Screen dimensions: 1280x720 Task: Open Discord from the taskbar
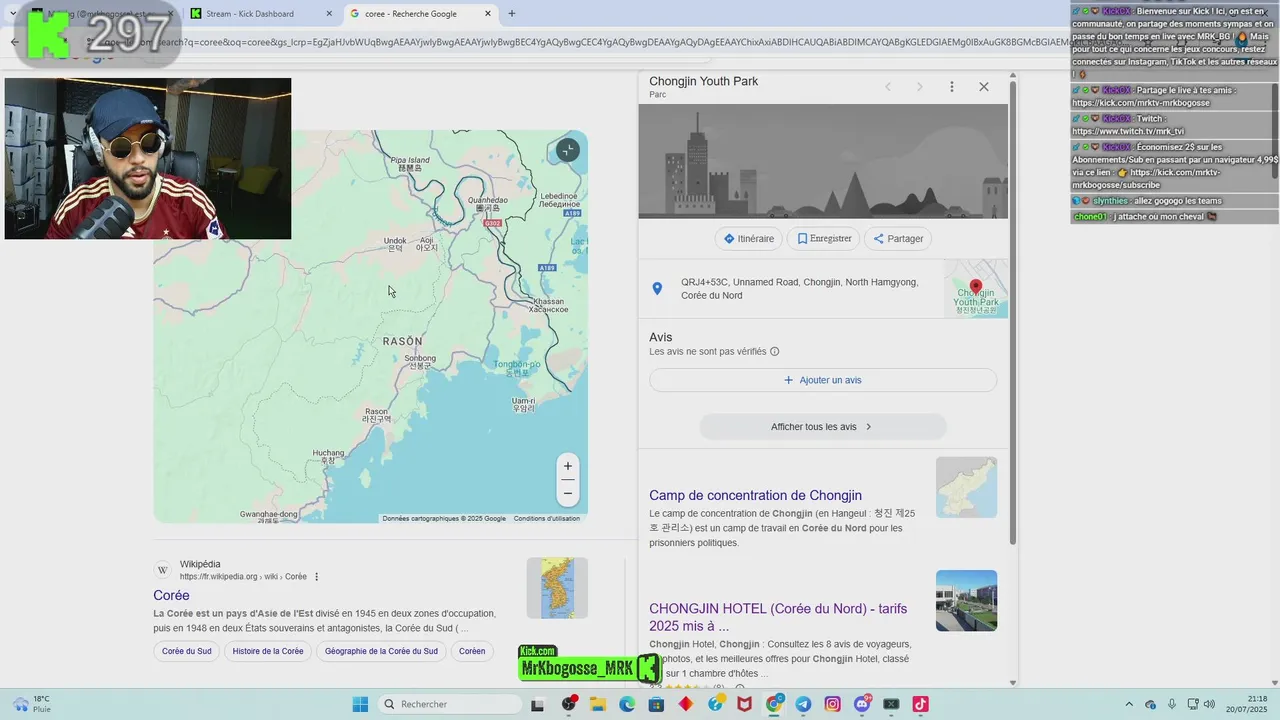tap(862, 704)
